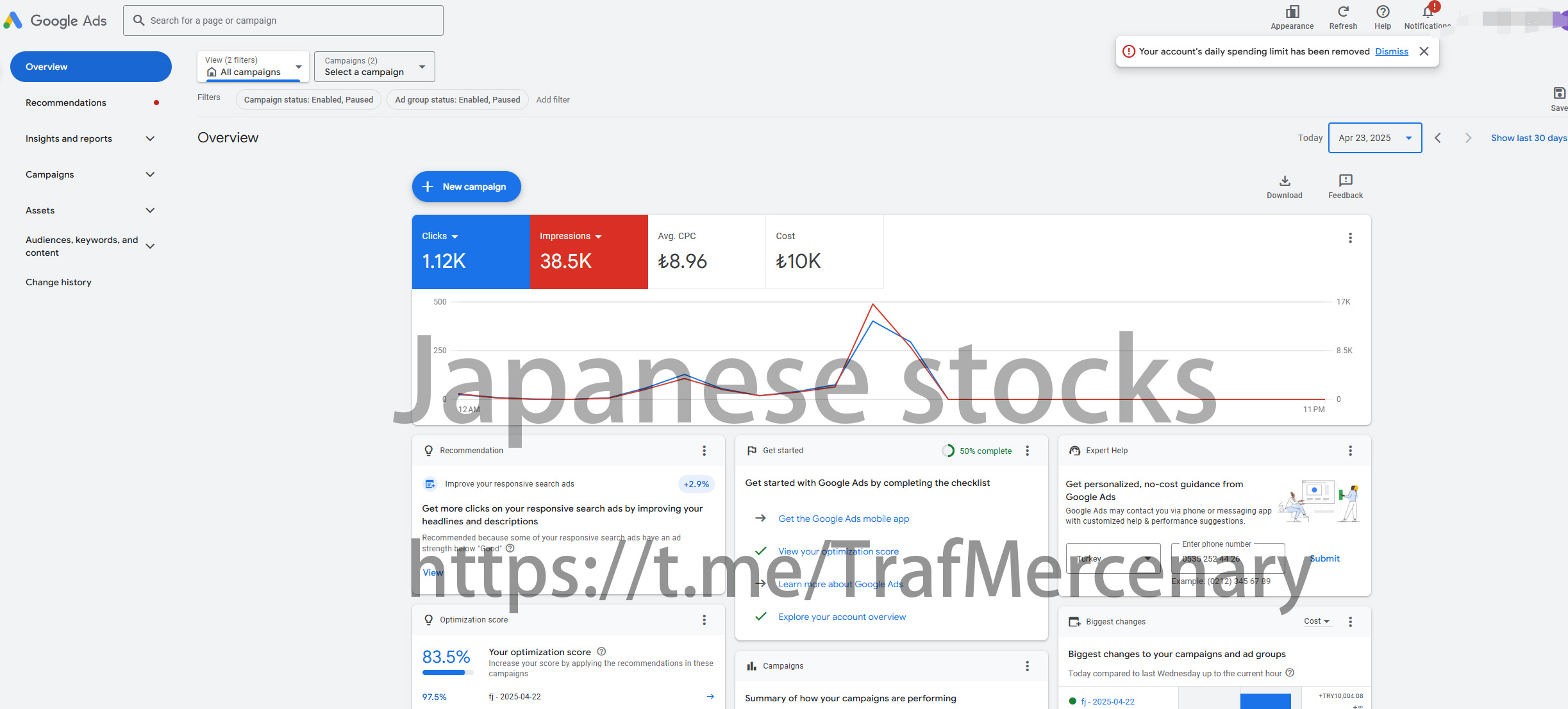Focus the search page or campaign field
This screenshot has width=1568, height=709.
pos(283,21)
